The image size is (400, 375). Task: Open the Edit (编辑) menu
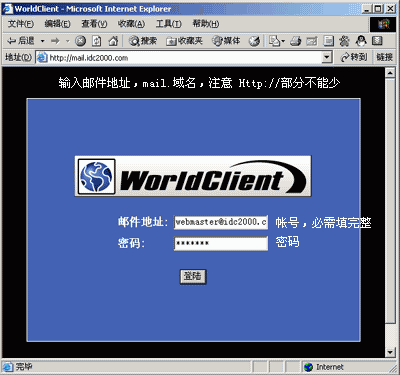tap(57, 24)
